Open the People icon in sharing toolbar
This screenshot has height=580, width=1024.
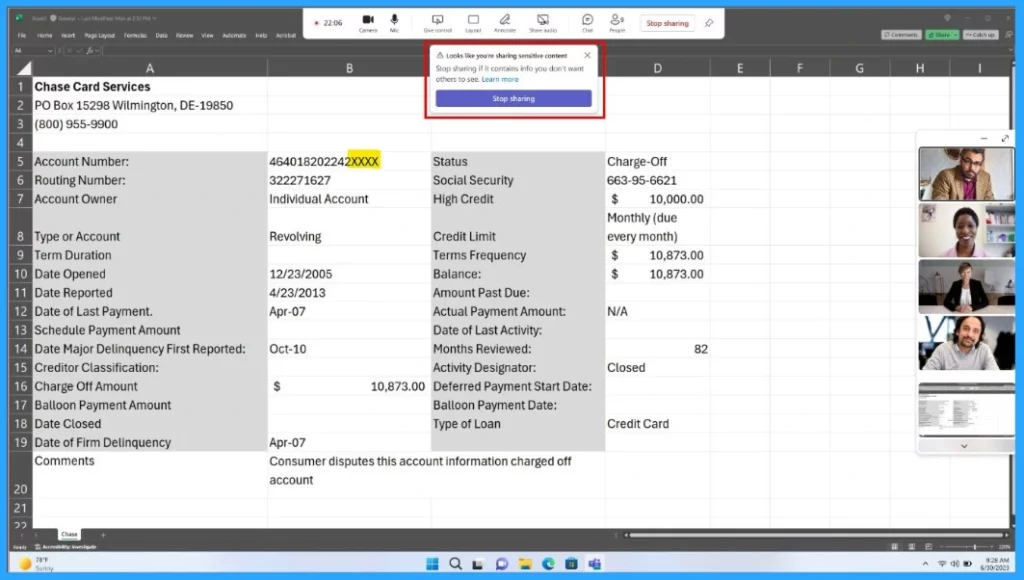point(617,24)
